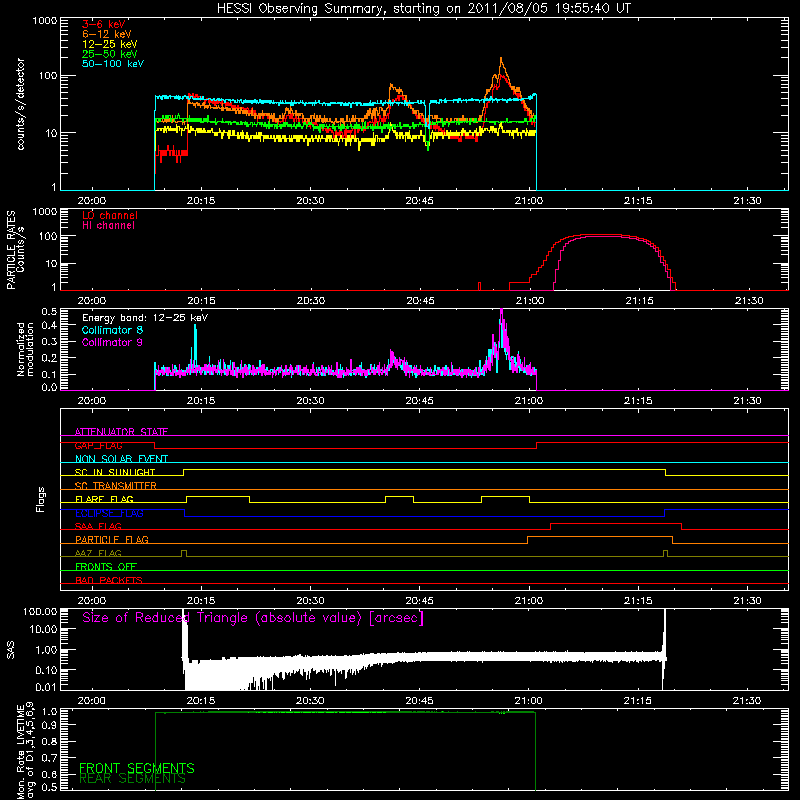Select the SAA_FLAG label
The image size is (800, 800).
(x=98, y=527)
